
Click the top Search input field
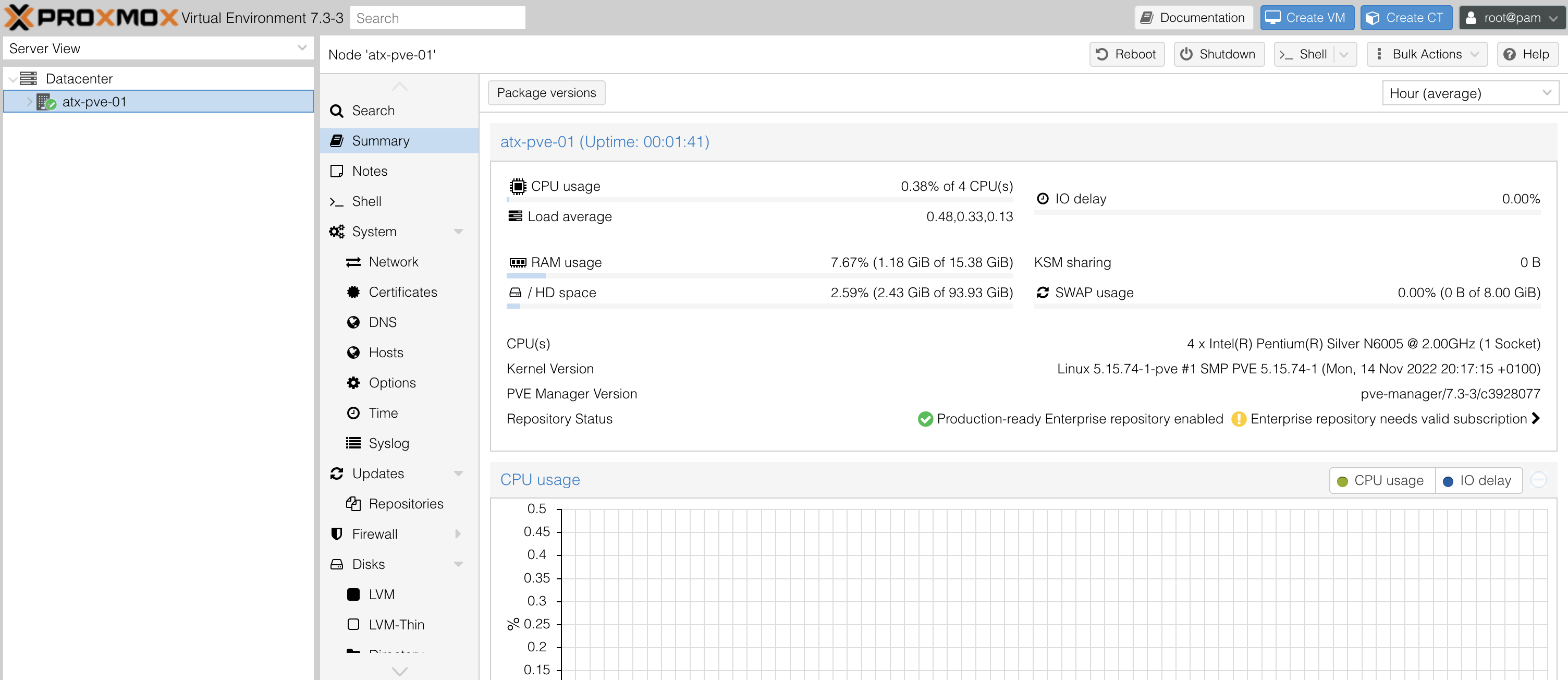(x=437, y=18)
